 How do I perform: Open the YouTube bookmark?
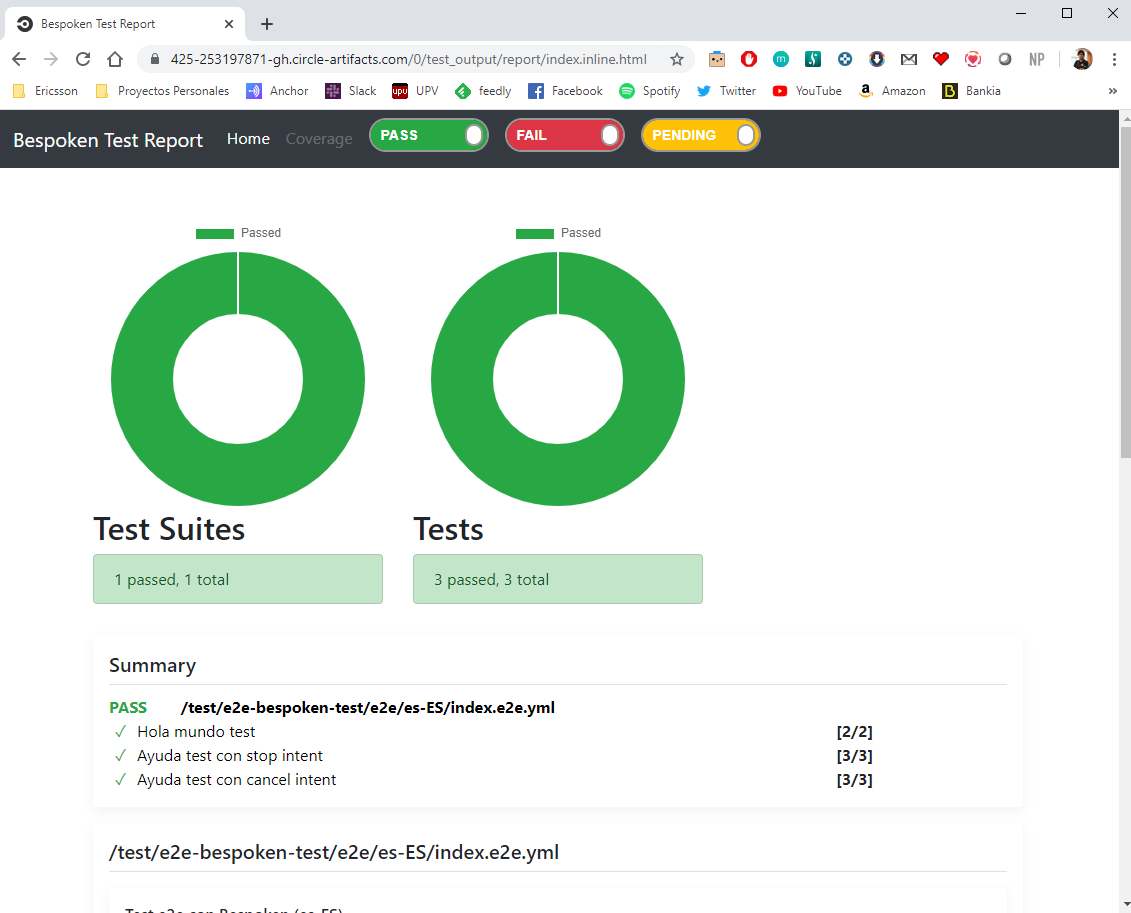[806, 91]
